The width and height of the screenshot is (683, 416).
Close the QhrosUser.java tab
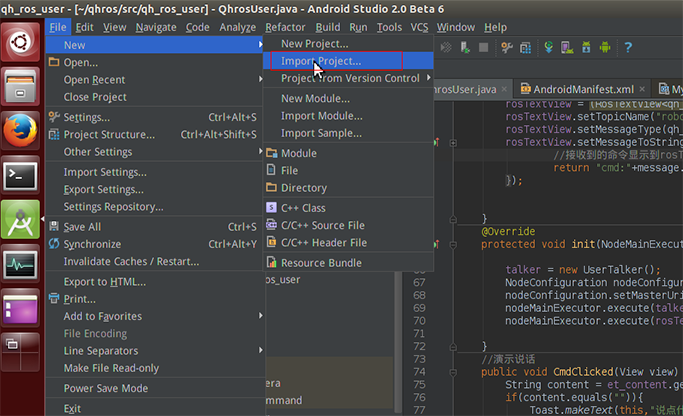tap(504, 89)
